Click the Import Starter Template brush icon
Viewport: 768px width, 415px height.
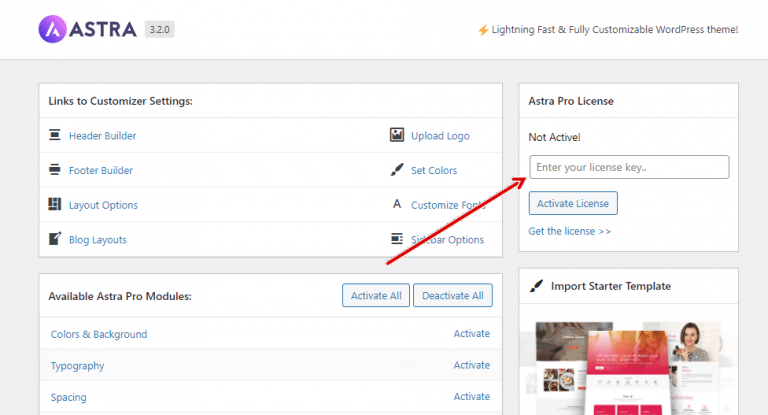(536, 286)
